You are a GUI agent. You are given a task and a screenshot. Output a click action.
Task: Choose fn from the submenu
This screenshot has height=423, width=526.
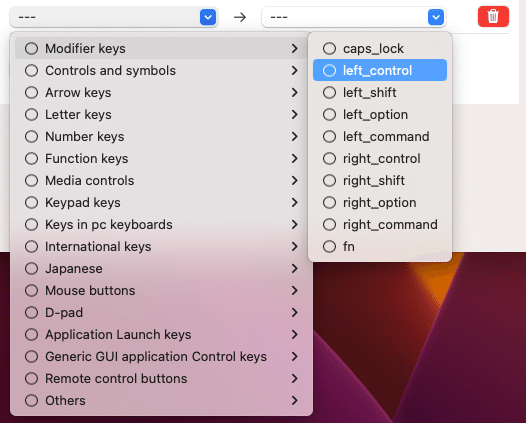point(380,247)
